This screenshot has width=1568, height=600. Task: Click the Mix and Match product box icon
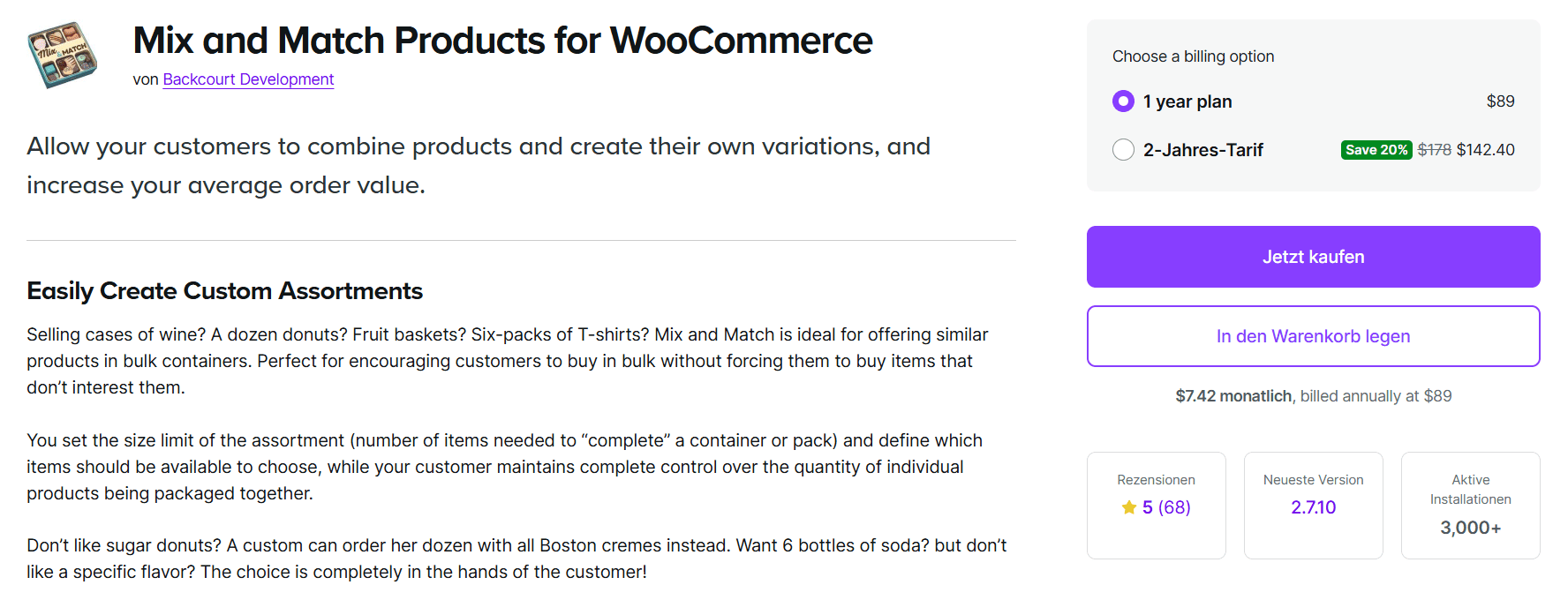pyautogui.click(x=62, y=55)
